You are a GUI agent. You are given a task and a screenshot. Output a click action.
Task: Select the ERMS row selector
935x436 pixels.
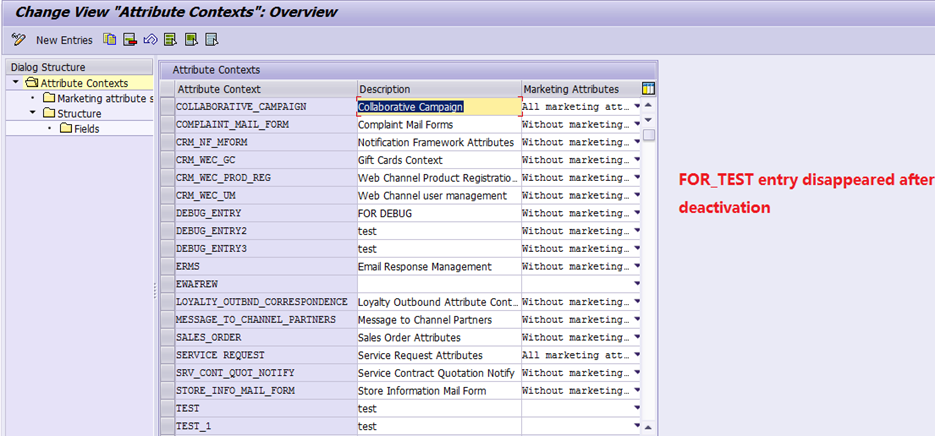pos(168,267)
